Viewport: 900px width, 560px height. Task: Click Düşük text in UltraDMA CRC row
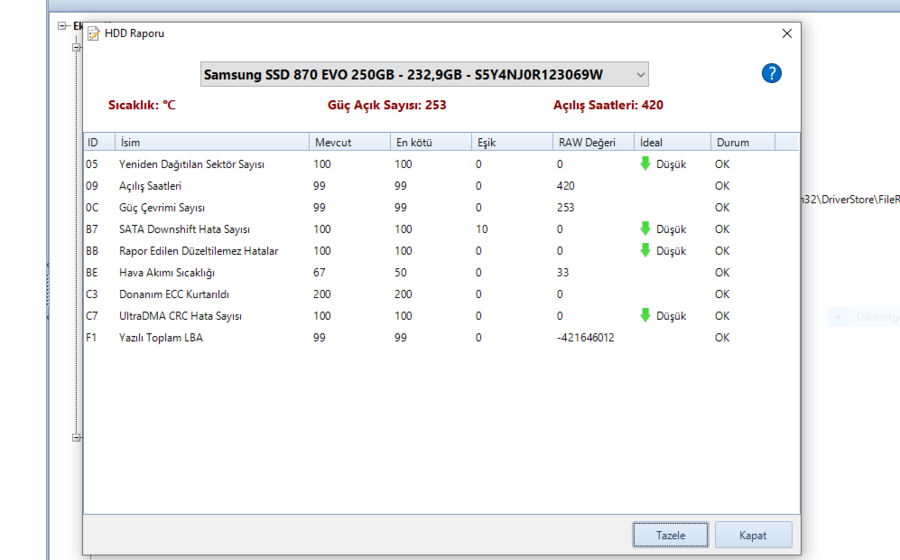pos(671,316)
